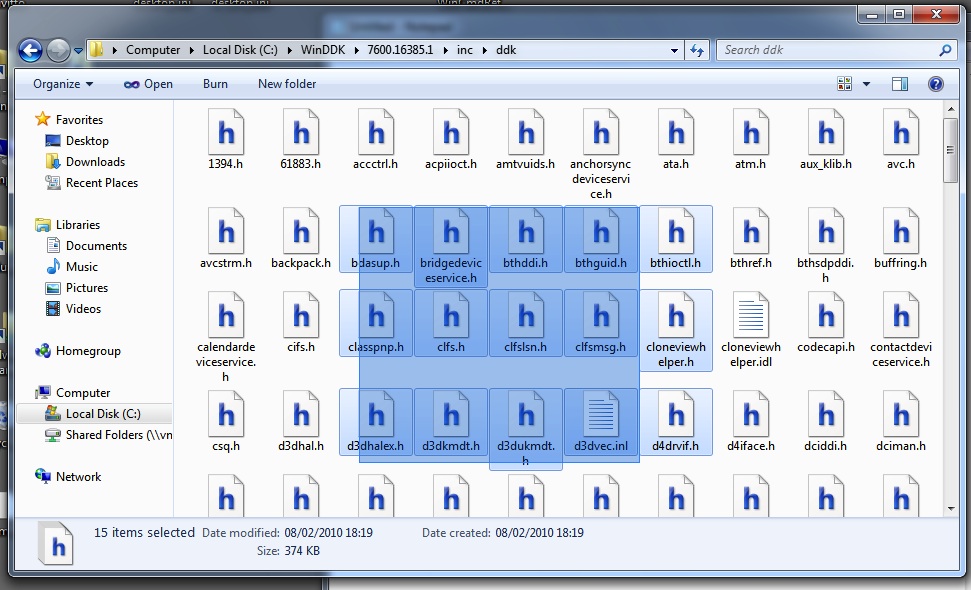The image size is (971, 590).
Task: Click the Change your view icon
Action: [x=844, y=84]
